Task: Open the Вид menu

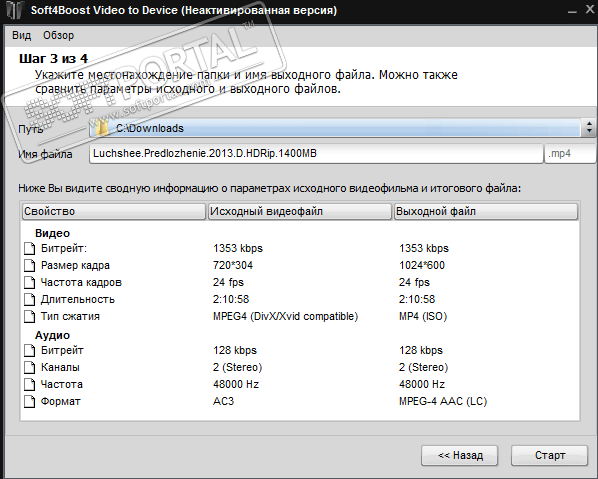Action: 21,35
